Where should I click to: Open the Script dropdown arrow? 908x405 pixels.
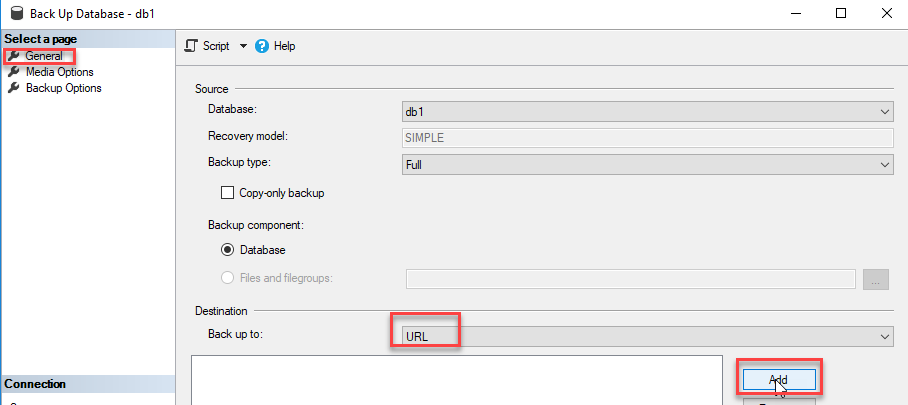tap(243, 46)
